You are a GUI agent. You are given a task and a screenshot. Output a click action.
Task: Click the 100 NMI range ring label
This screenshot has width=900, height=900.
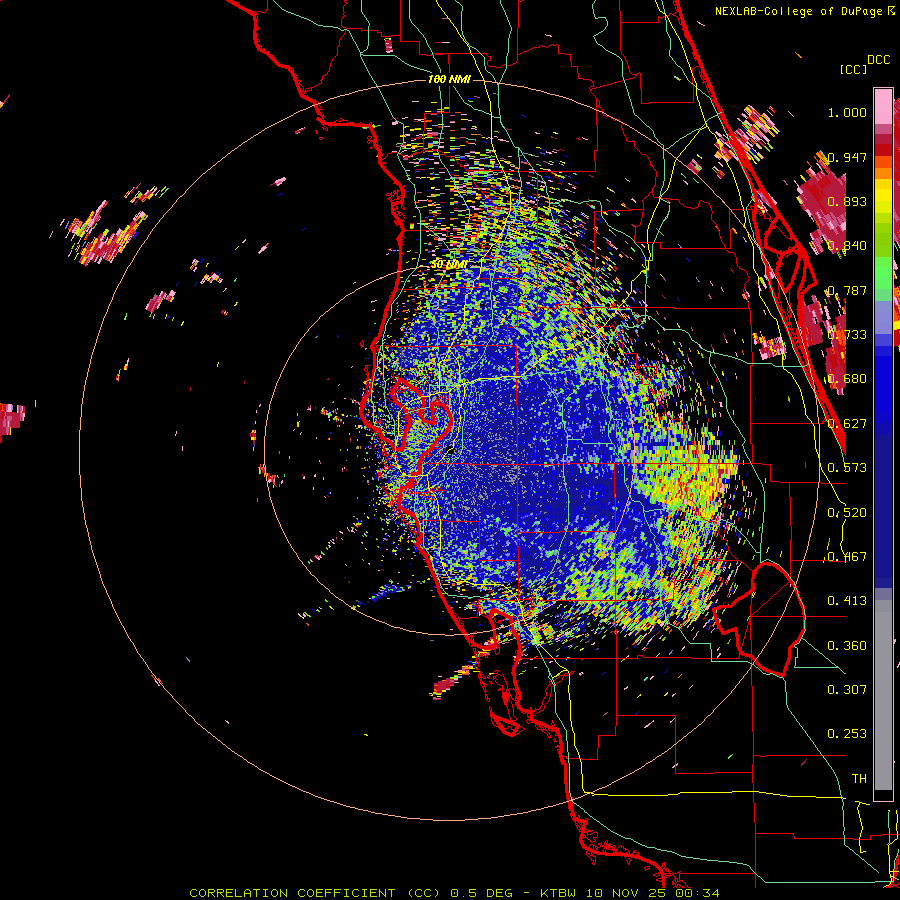point(449,79)
